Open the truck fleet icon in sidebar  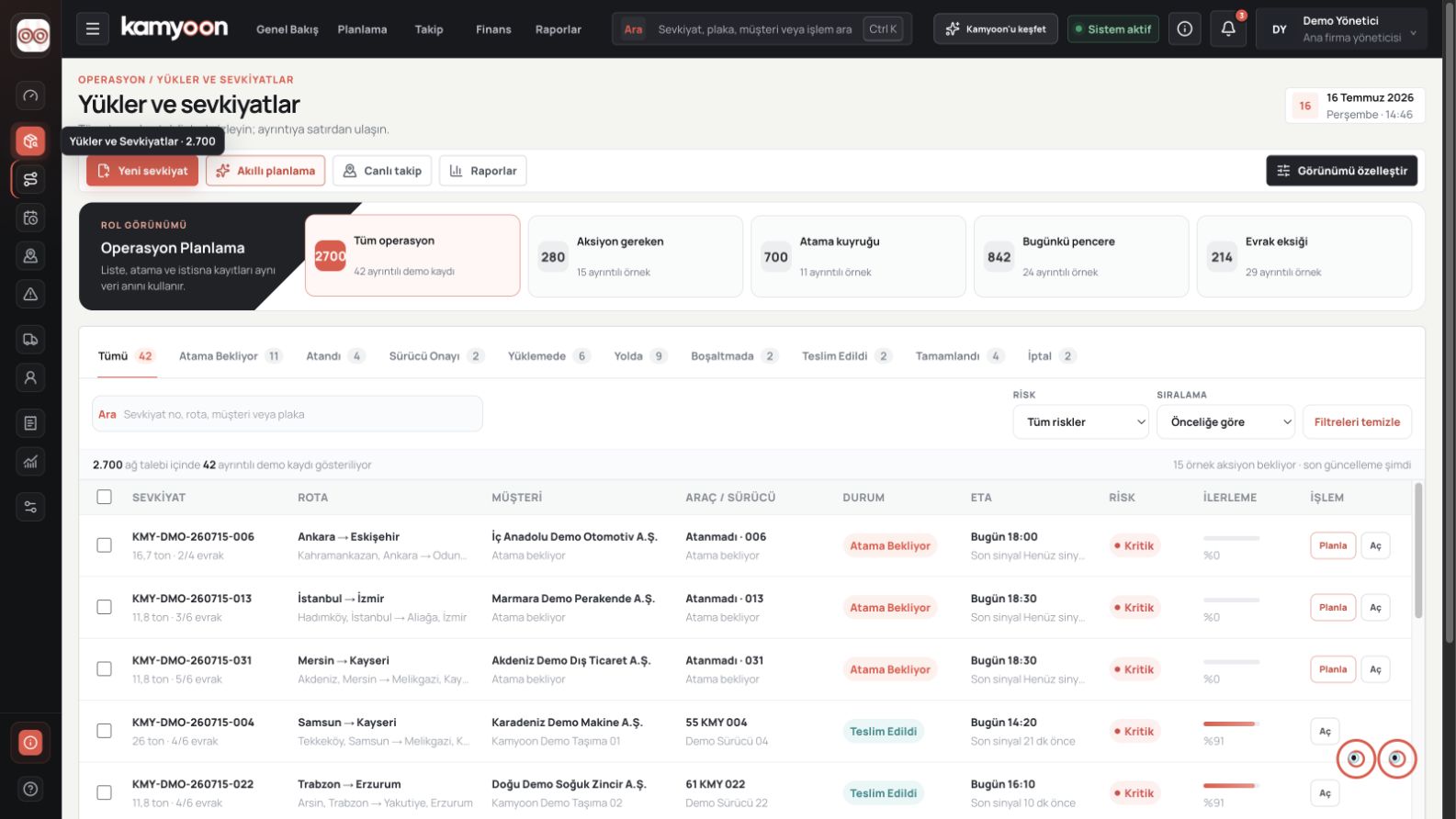click(30, 340)
